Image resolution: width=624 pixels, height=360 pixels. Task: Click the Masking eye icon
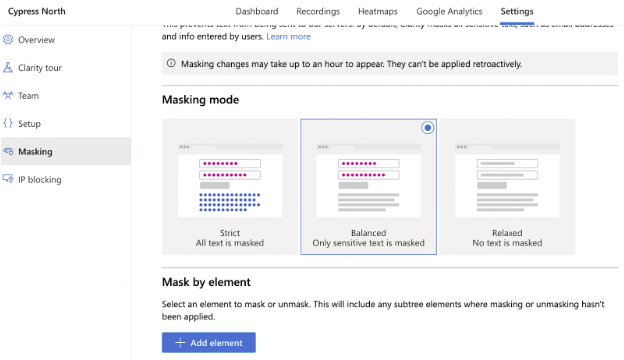(x=8, y=151)
